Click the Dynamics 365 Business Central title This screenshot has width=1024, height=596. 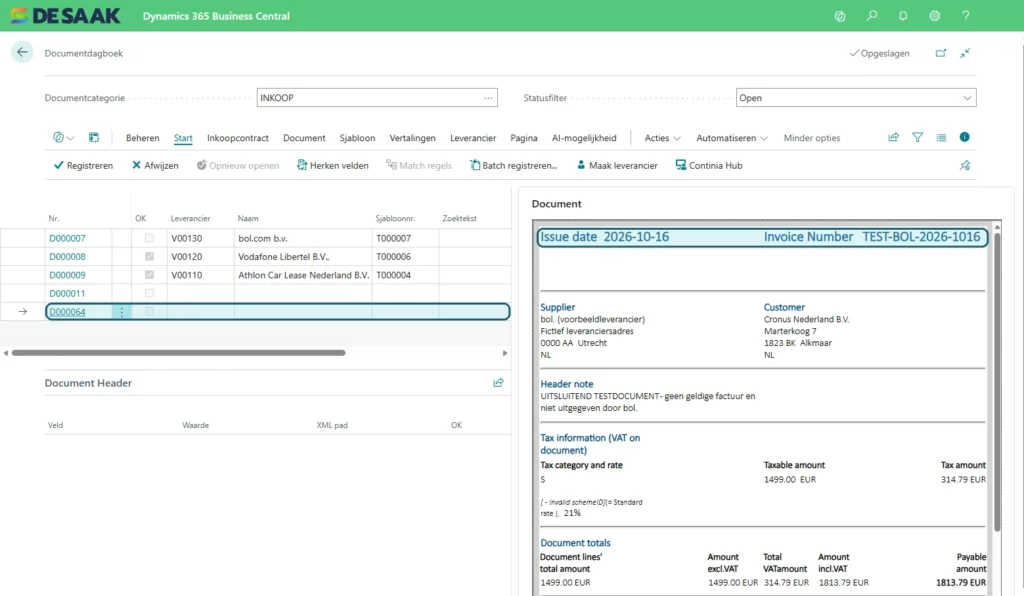point(216,16)
